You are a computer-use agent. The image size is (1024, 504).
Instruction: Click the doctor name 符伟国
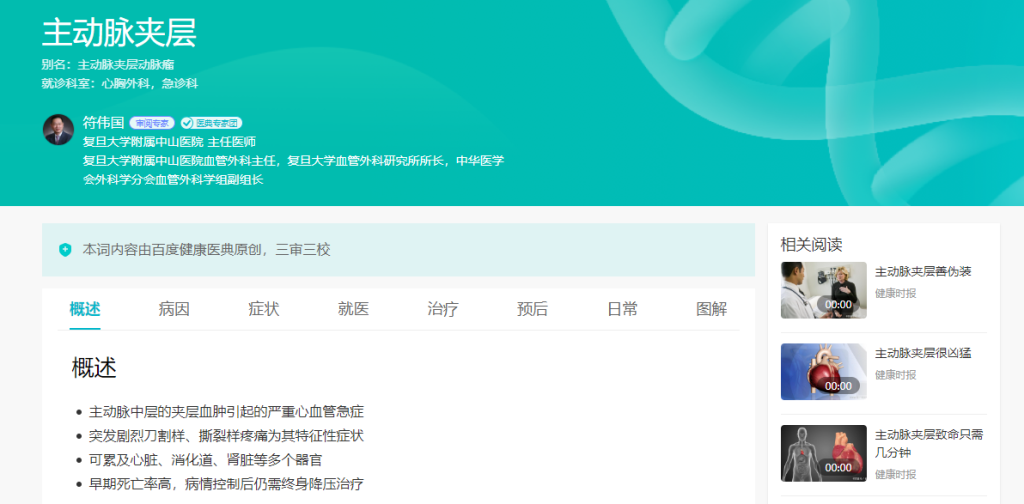pyautogui.click(x=103, y=123)
